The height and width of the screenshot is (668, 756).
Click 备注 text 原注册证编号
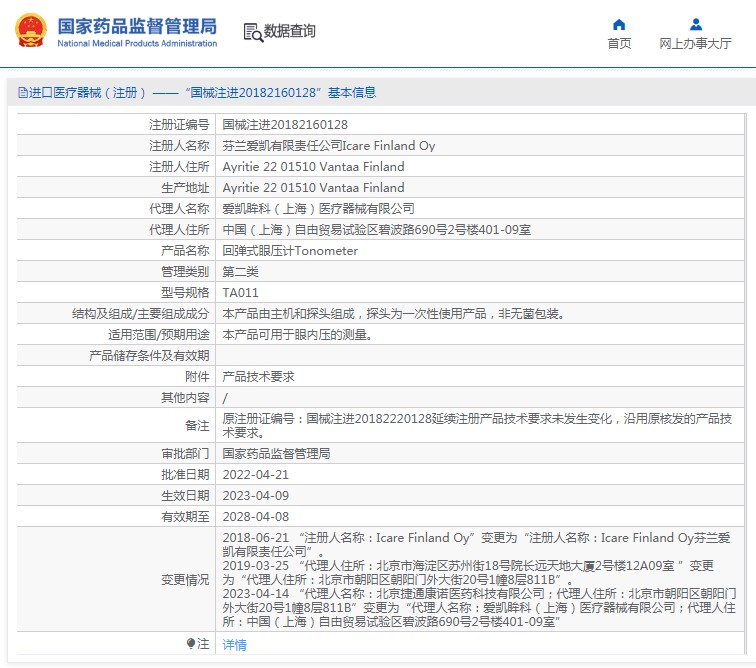click(x=477, y=425)
